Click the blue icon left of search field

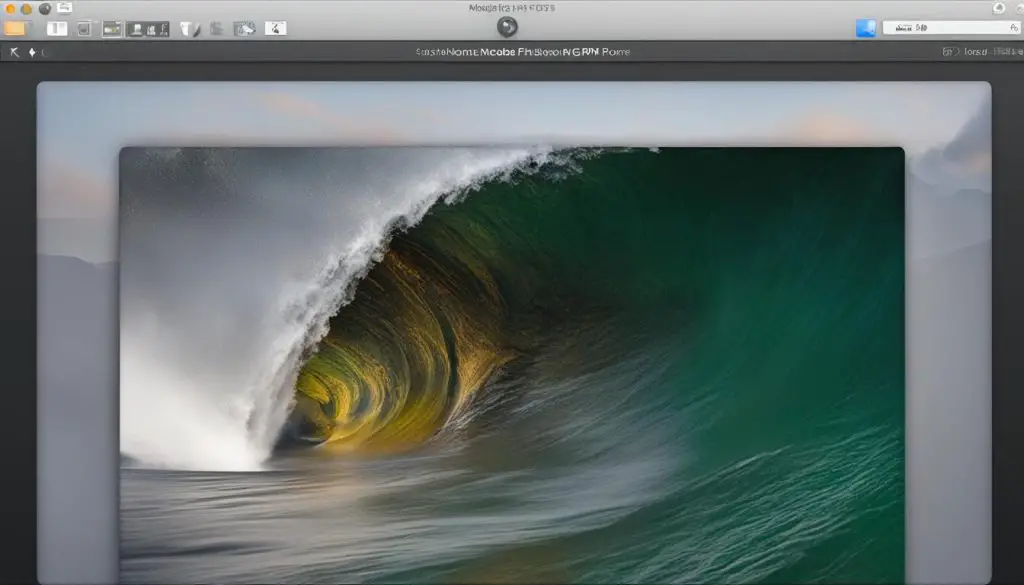pos(866,28)
